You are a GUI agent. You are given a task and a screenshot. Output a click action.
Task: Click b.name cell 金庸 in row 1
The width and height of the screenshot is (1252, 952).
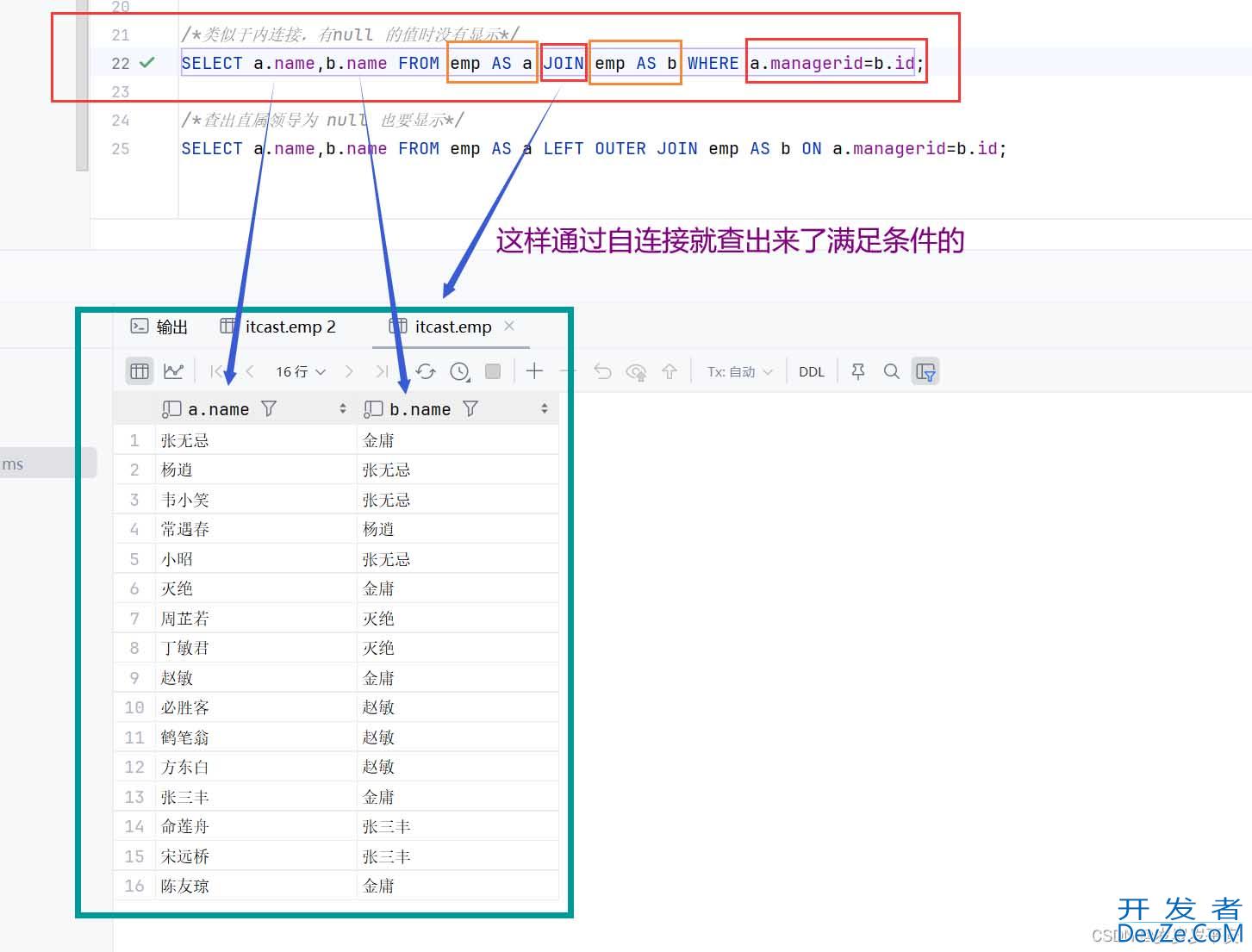(x=458, y=440)
